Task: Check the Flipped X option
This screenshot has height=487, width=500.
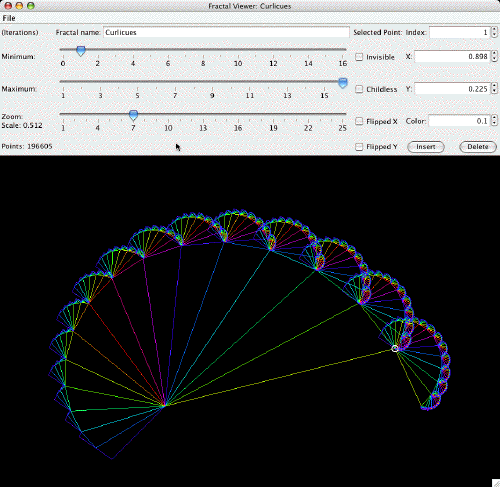Action: click(x=359, y=121)
